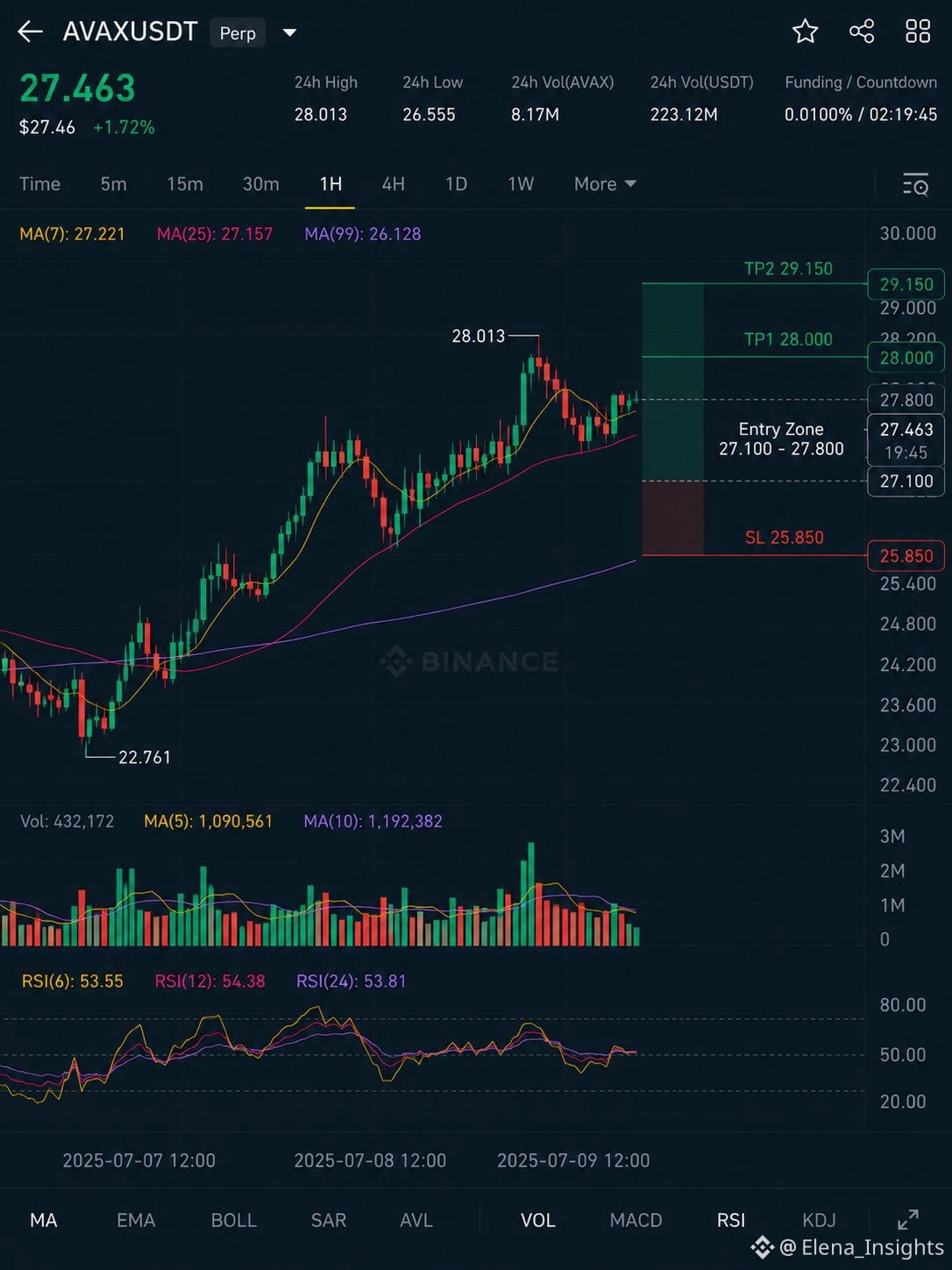Screen dimensions: 952x1270
Task: Toggle the MACD sub-indicator
Action: (x=636, y=1220)
